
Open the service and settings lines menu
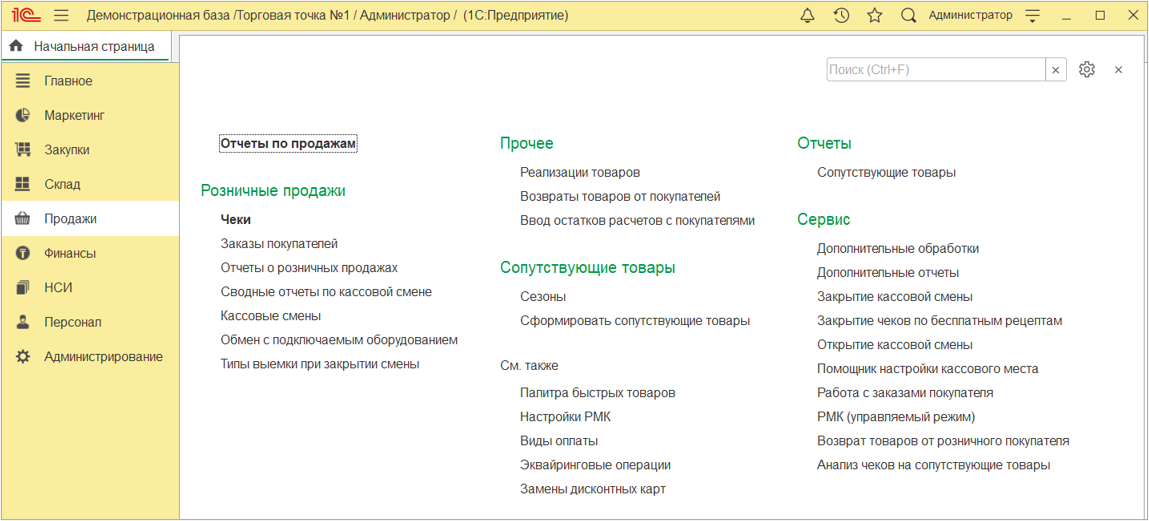point(1032,15)
